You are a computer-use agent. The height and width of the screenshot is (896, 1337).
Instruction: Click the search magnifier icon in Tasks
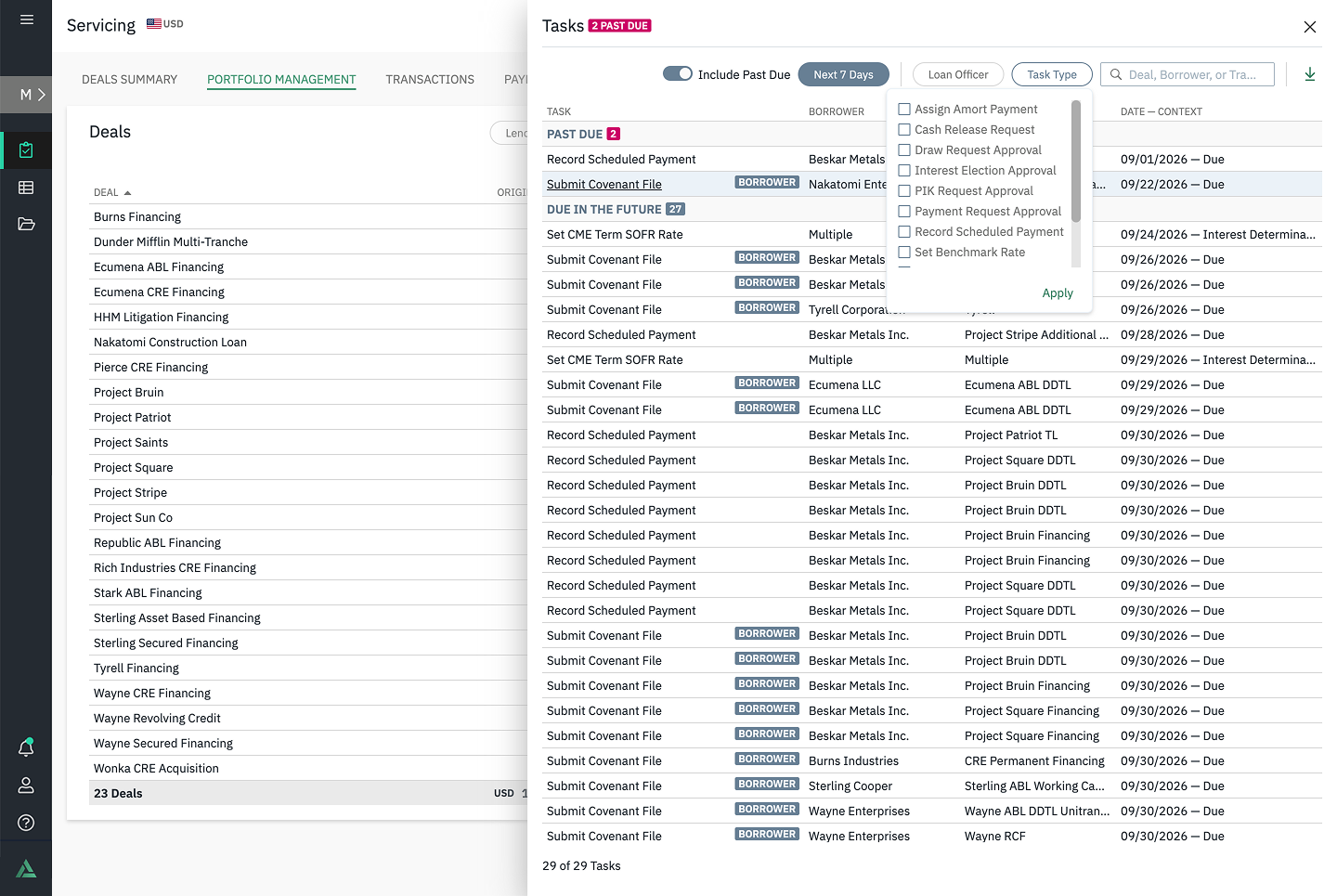pyautogui.click(x=1116, y=74)
